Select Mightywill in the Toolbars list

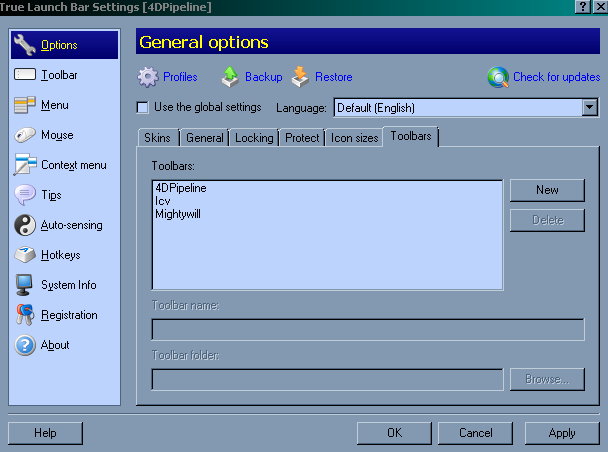click(x=178, y=214)
